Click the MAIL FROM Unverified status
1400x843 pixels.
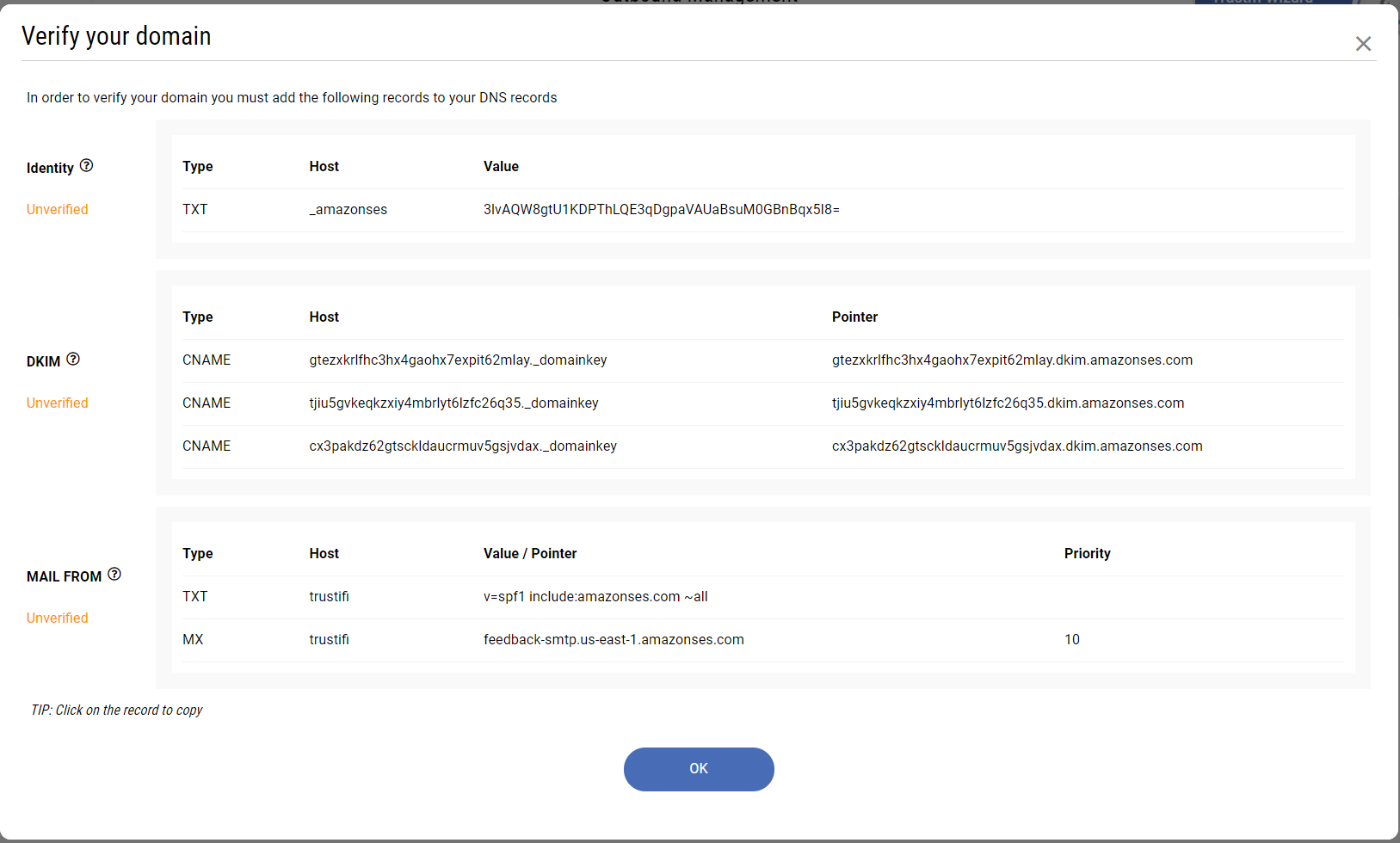click(58, 618)
